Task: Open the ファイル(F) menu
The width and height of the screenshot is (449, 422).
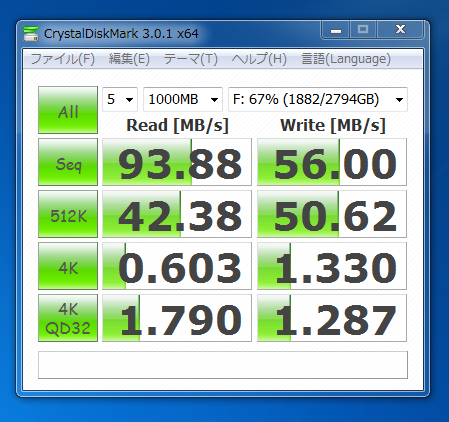Action: tap(62, 59)
